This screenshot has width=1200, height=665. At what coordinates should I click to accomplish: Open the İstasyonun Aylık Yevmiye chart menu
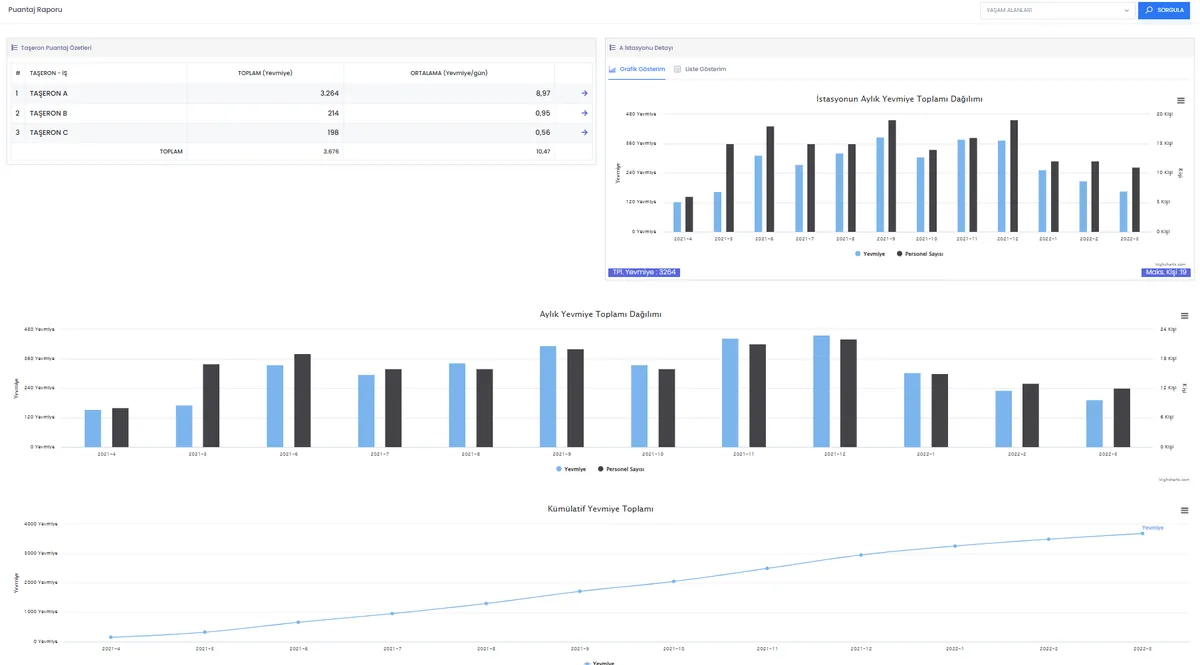point(1181,101)
